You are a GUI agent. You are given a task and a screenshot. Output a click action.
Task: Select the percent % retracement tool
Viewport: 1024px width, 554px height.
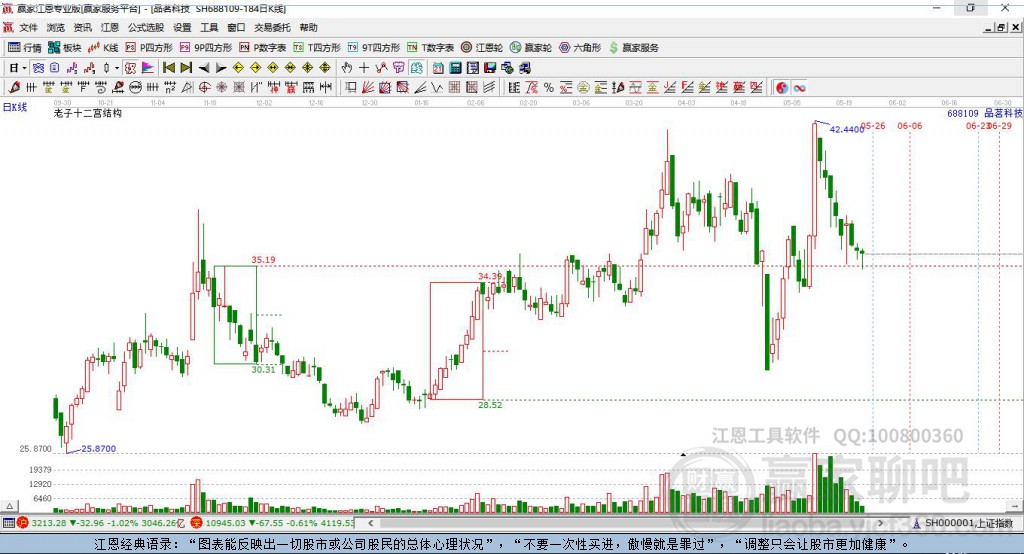click(x=549, y=88)
